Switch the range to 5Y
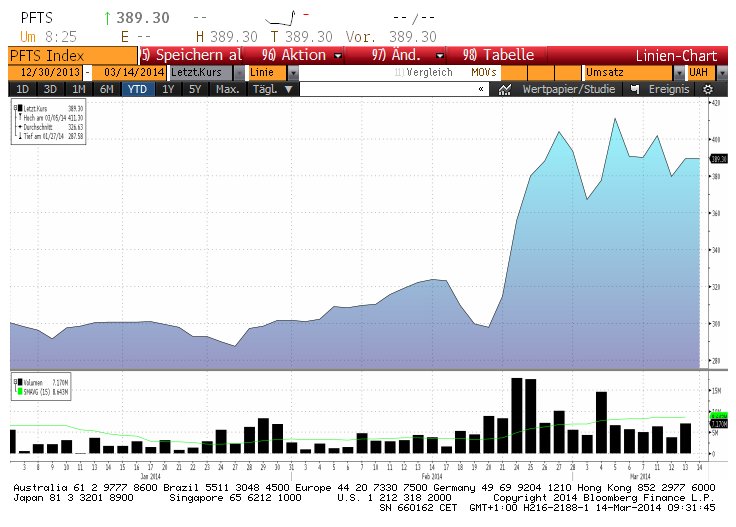736x527 pixels. coord(195,89)
